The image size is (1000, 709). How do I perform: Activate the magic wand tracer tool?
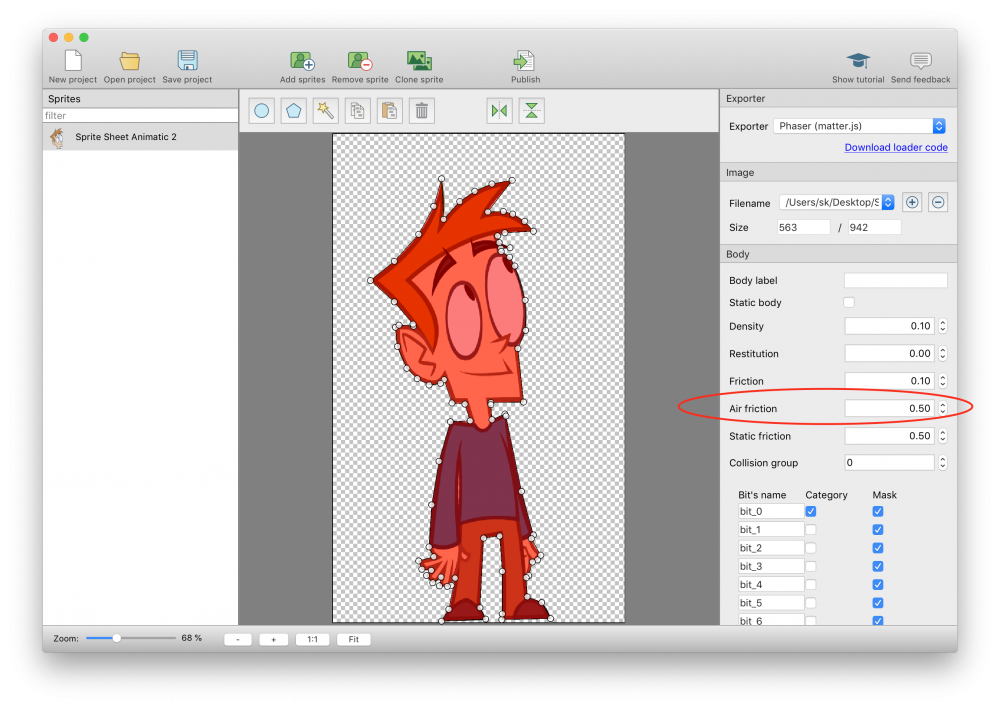click(325, 111)
